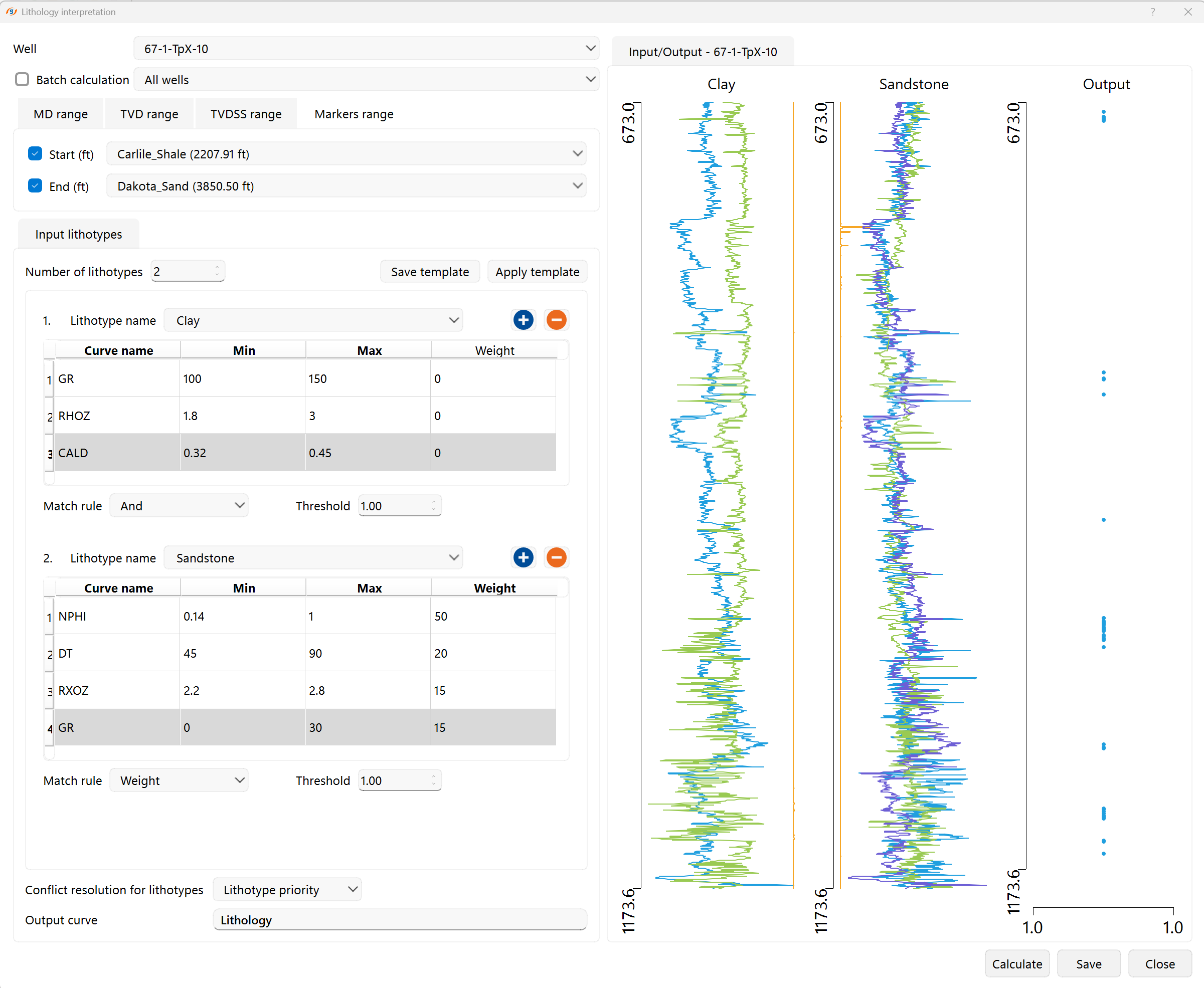
Task: Expand the Sandstone lithotype name dropdown
Action: tap(313, 558)
